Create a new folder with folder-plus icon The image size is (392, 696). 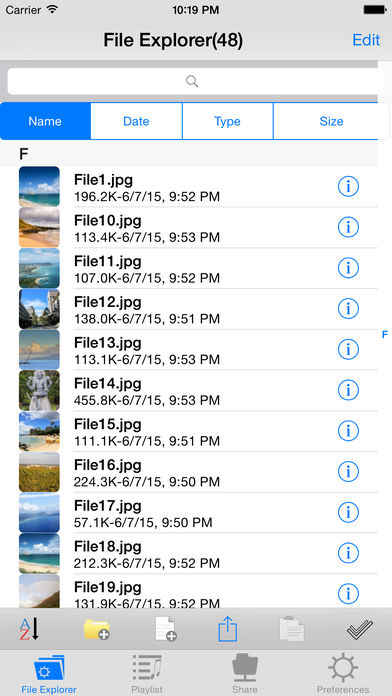tap(97, 629)
